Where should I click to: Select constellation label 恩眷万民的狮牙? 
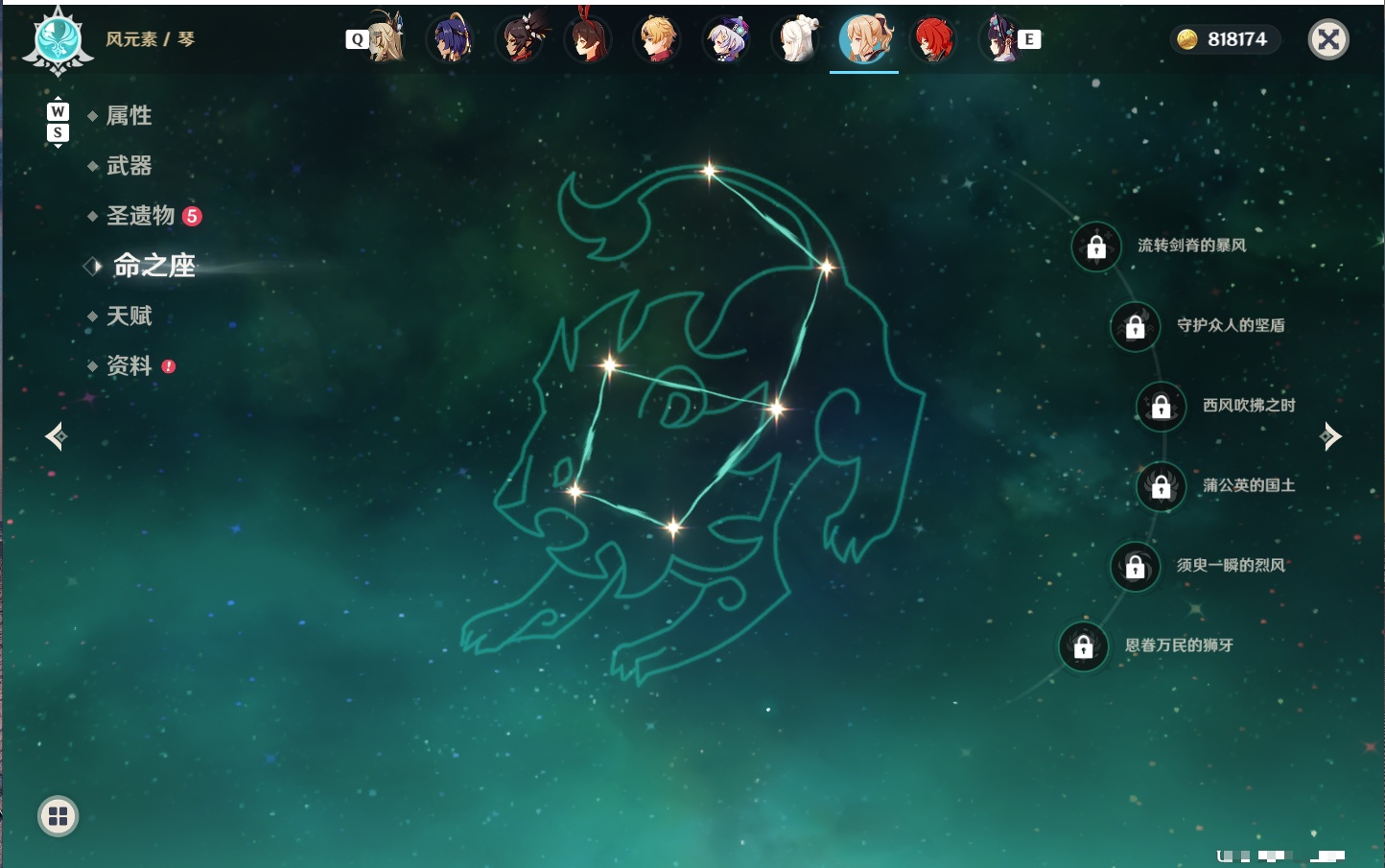(1179, 645)
